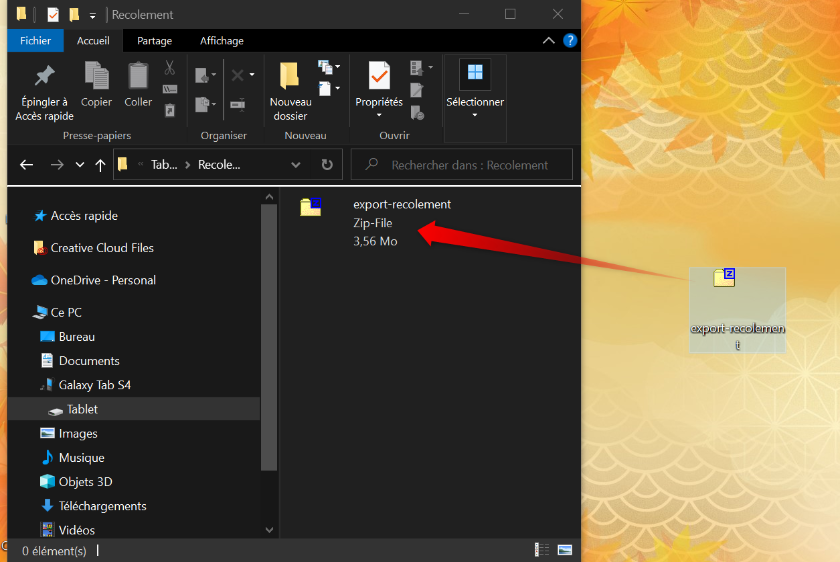Switch to the large icons view in the status bar
This screenshot has height=562, width=840.
click(x=565, y=550)
